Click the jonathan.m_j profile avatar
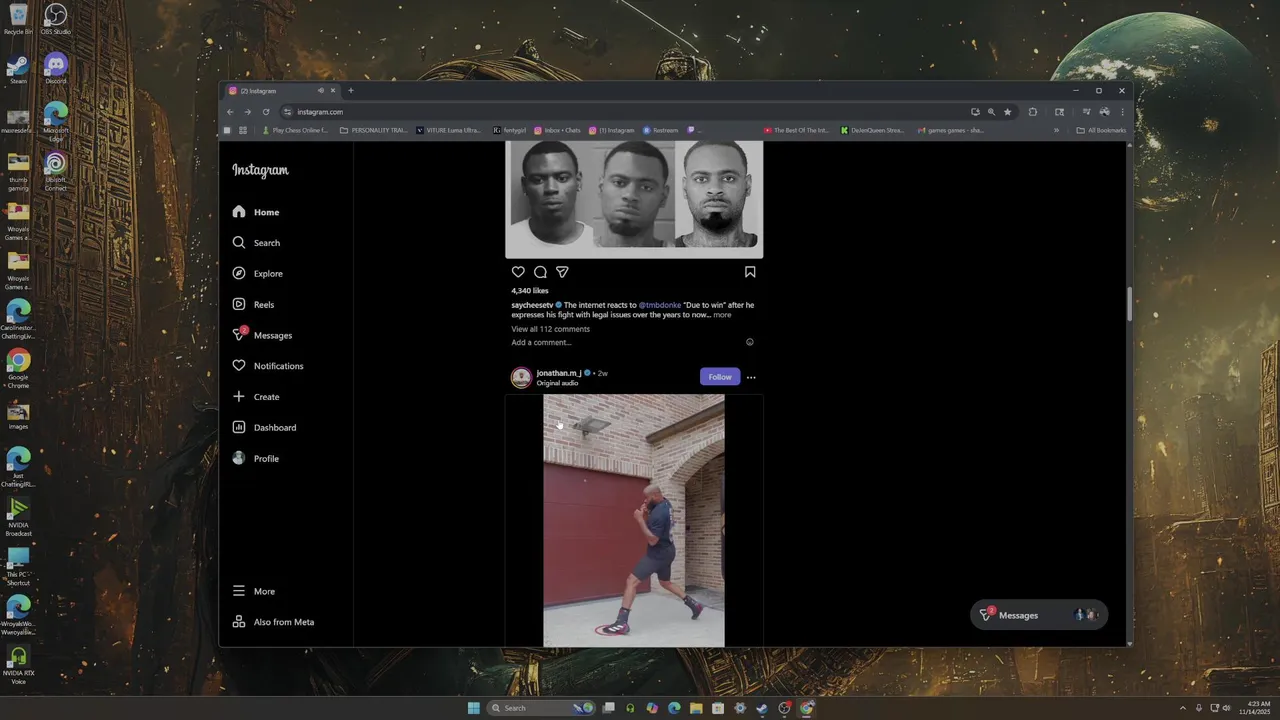 (521, 377)
